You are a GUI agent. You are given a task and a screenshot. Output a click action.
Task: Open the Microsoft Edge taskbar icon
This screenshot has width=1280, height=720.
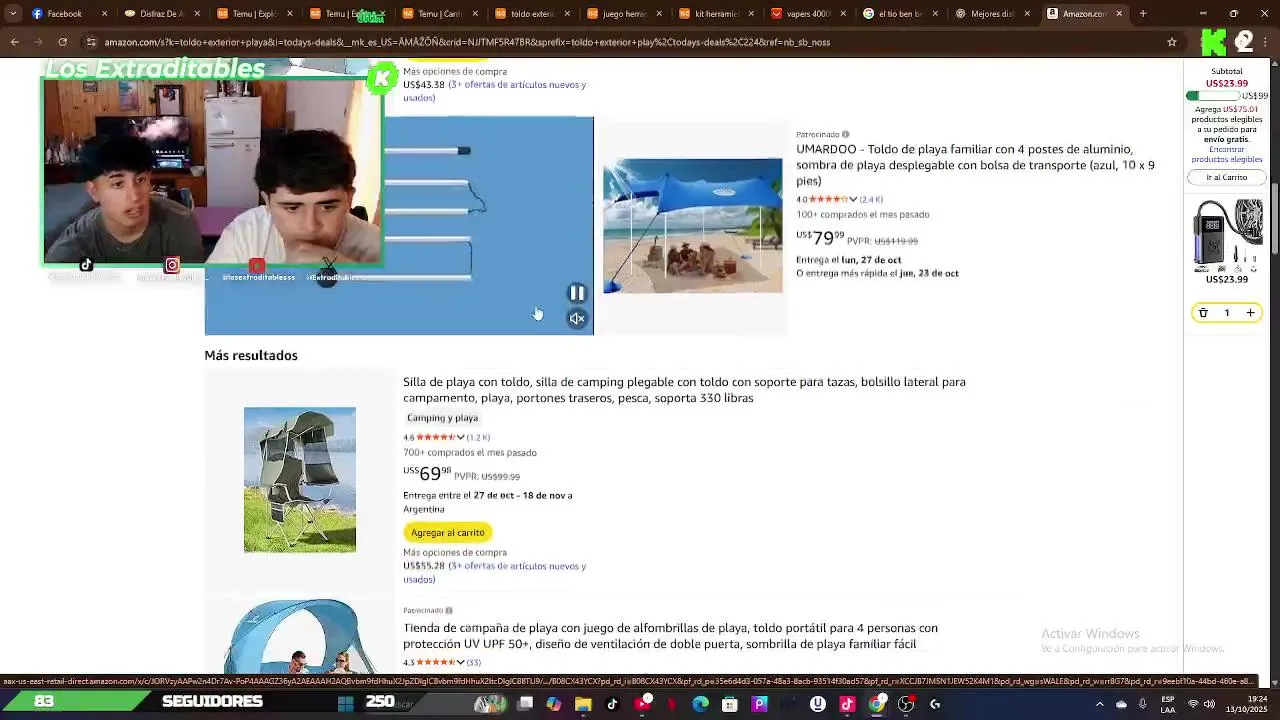pos(700,704)
